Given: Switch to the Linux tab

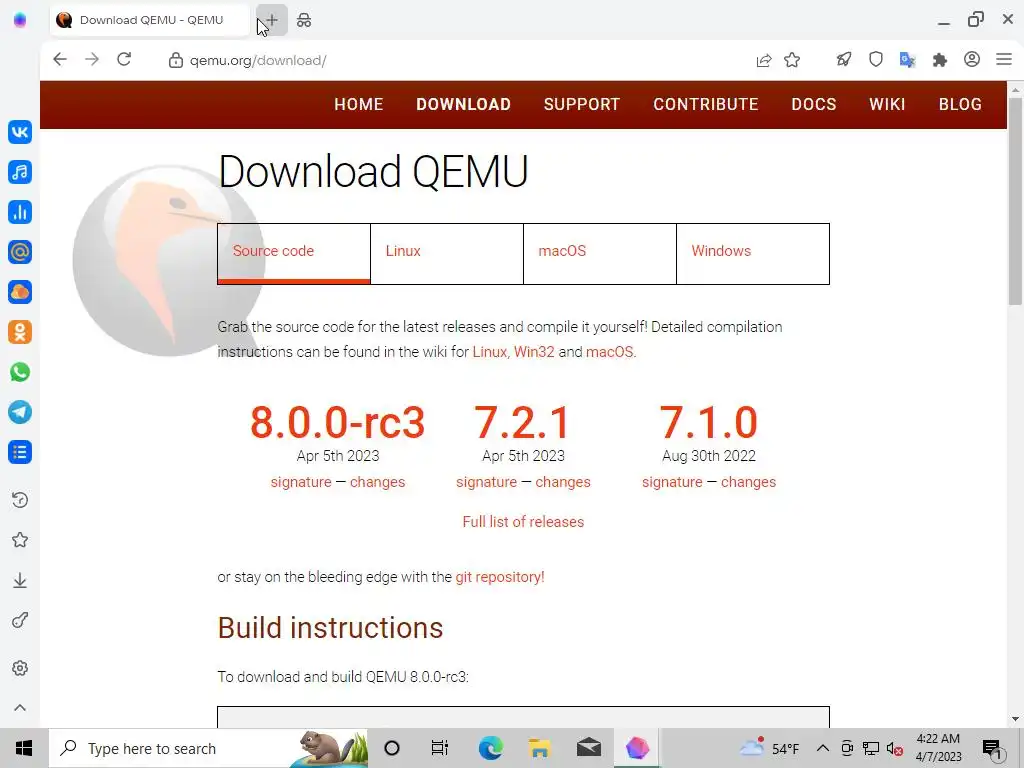Looking at the screenshot, I should (x=447, y=253).
